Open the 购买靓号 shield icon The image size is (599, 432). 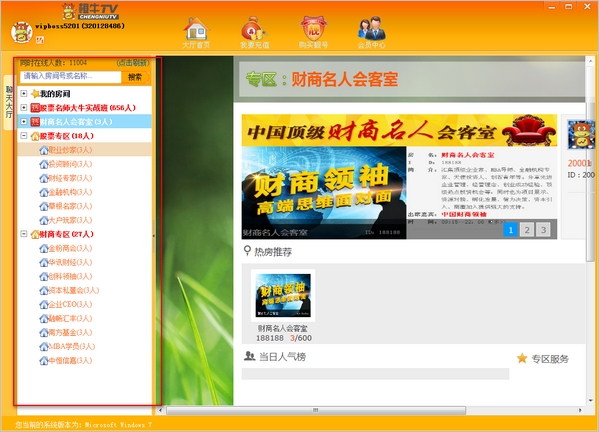313,28
